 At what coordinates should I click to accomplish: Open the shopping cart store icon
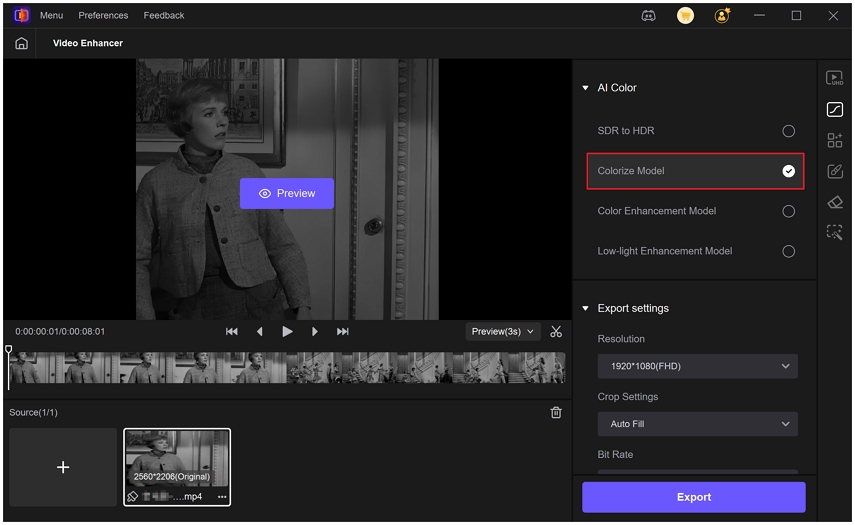click(685, 16)
